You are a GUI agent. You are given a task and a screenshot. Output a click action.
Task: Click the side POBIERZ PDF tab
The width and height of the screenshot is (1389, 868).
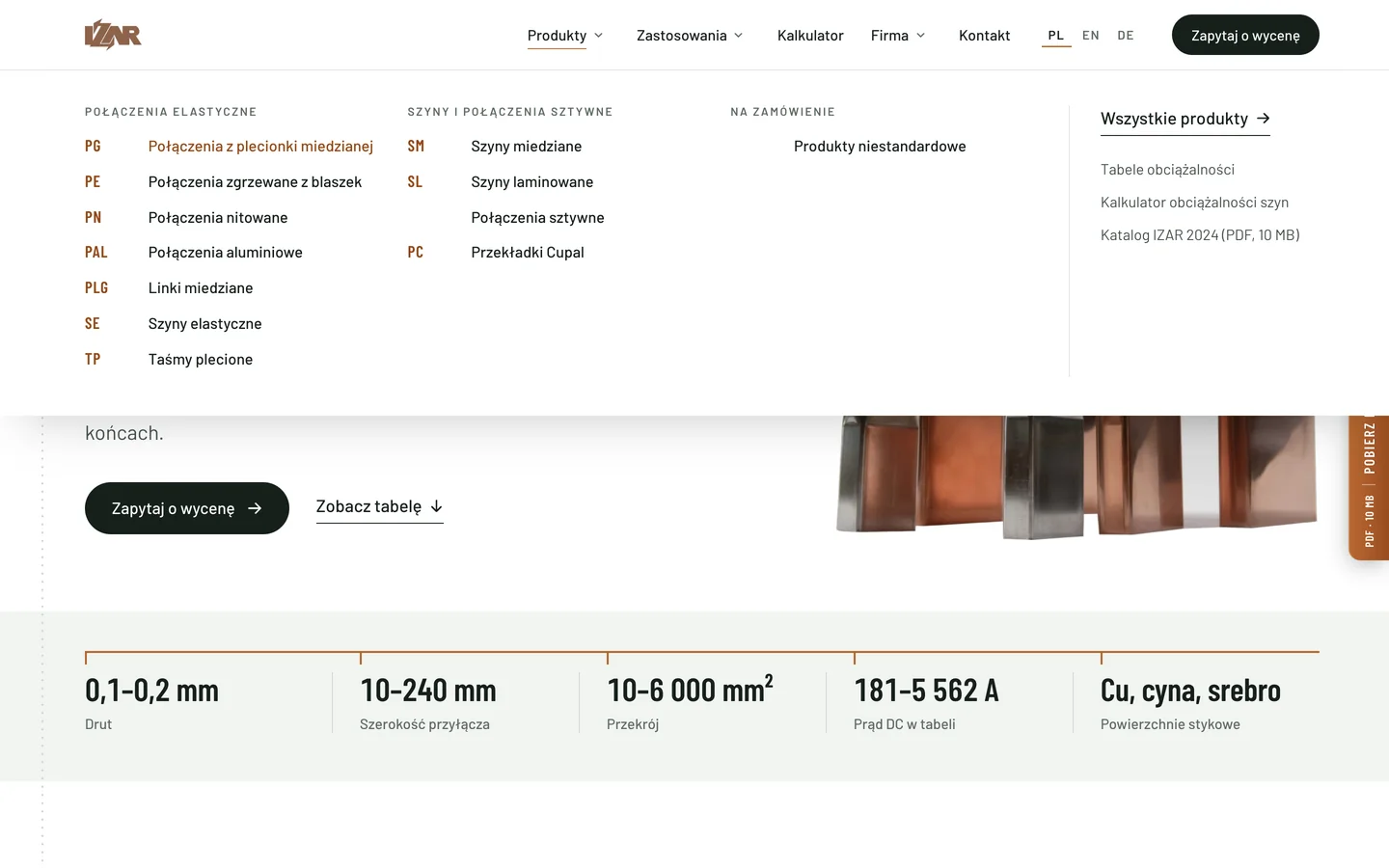click(x=1369, y=487)
